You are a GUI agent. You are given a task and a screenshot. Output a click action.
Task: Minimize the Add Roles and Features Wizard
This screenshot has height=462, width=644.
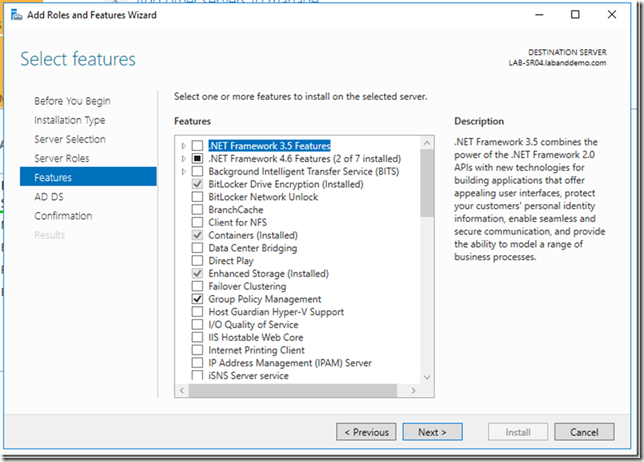click(539, 15)
